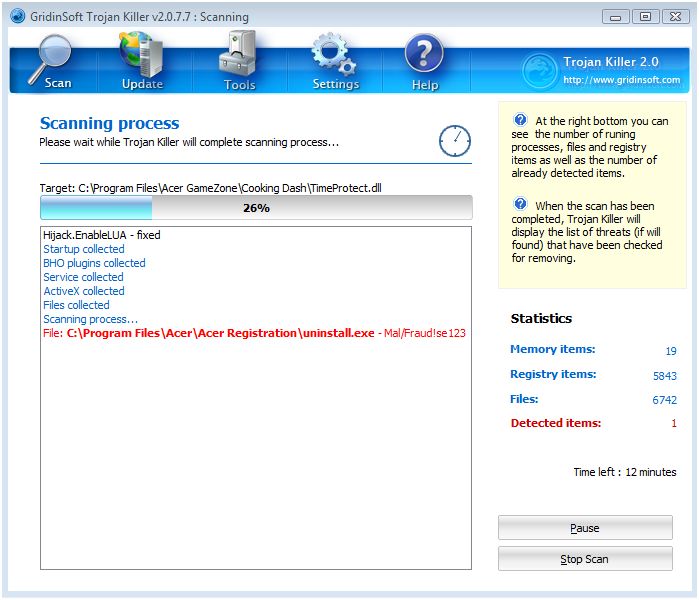Select the Startup collected log line
This screenshot has height=600, width=699.
84,249
